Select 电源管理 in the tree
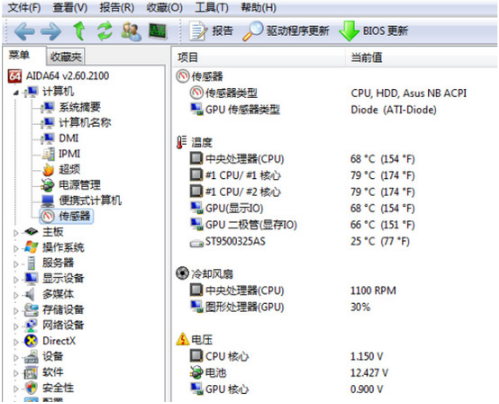Image resolution: width=499 pixels, height=404 pixels. (80, 185)
